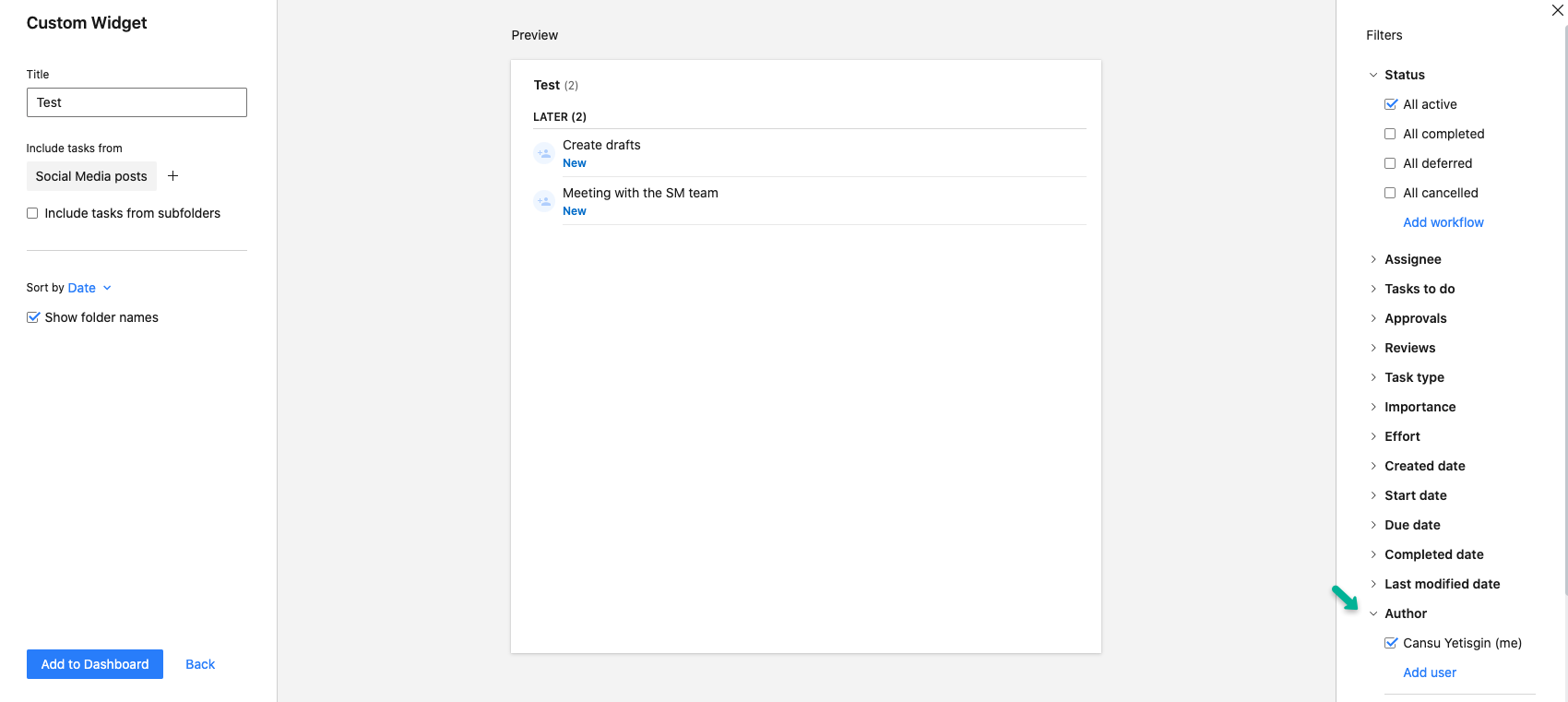Toggle Include tasks from subfolders checkbox
The height and width of the screenshot is (702, 1568).
[x=32, y=213]
